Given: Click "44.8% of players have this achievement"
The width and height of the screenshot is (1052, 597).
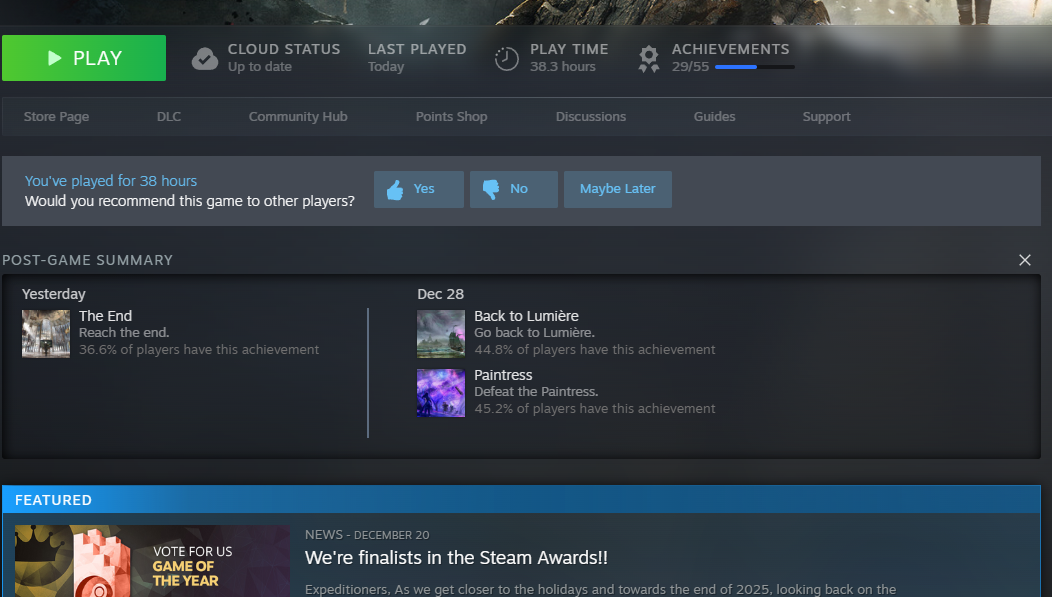Looking at the screenshot, I should pos(594,349).
